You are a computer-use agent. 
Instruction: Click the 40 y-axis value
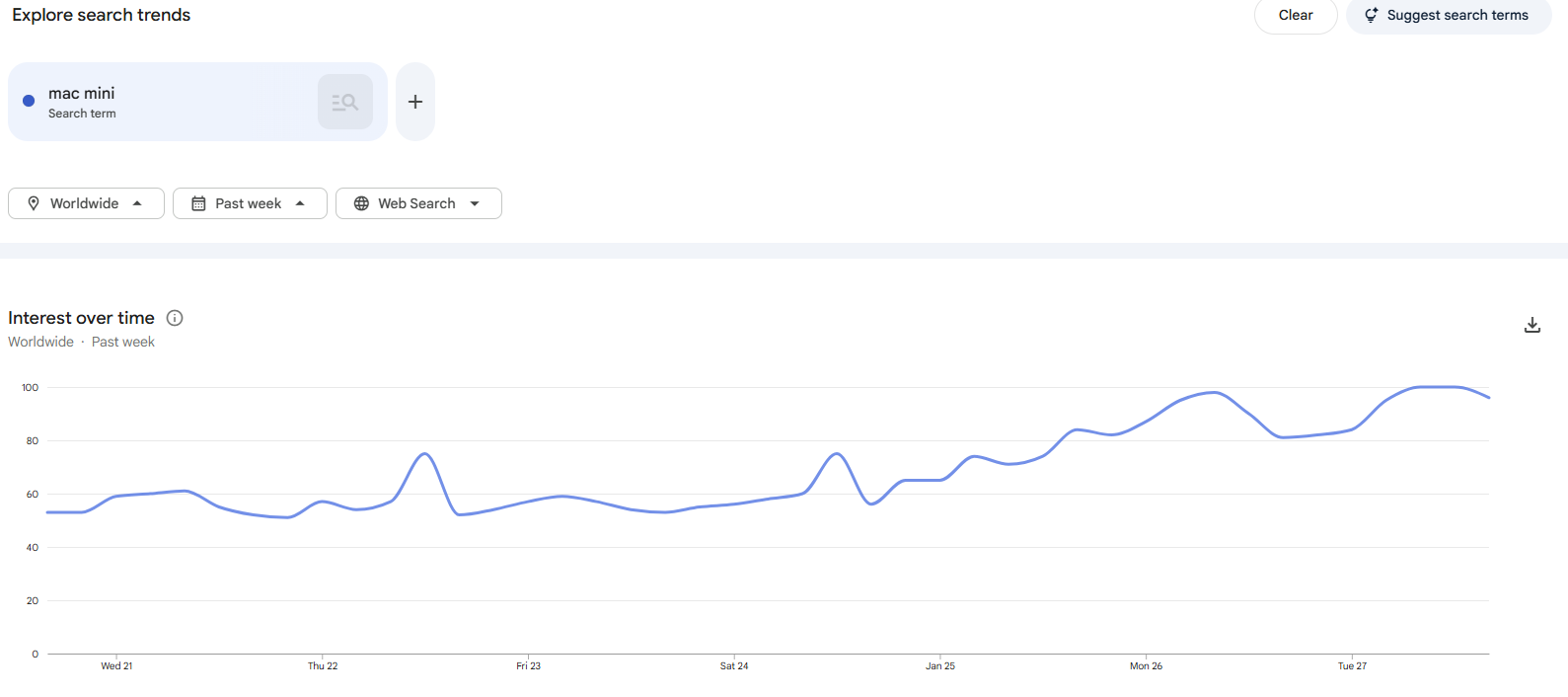pyautogui.click(x=33, y=548)
